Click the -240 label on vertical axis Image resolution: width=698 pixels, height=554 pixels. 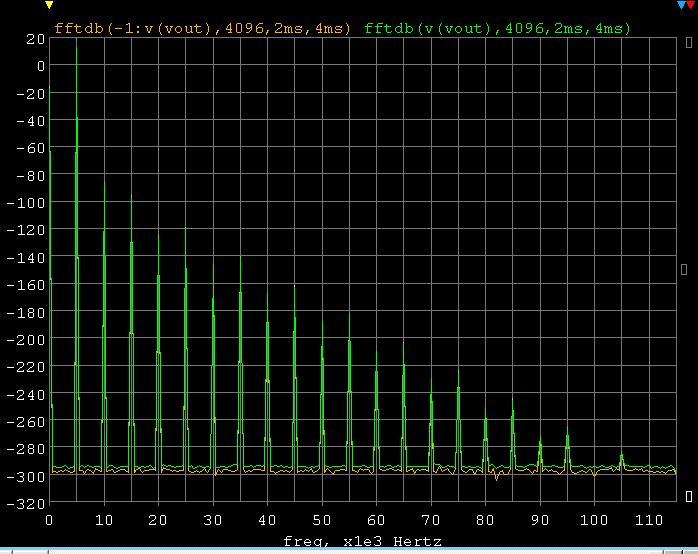click(x=26, y=395)
